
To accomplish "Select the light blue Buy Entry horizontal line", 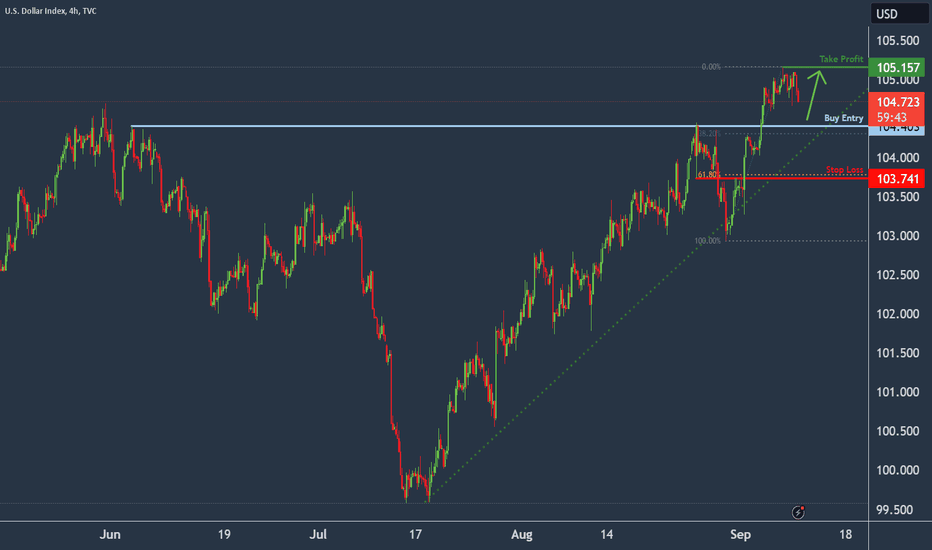I will [x=499, y=126].
